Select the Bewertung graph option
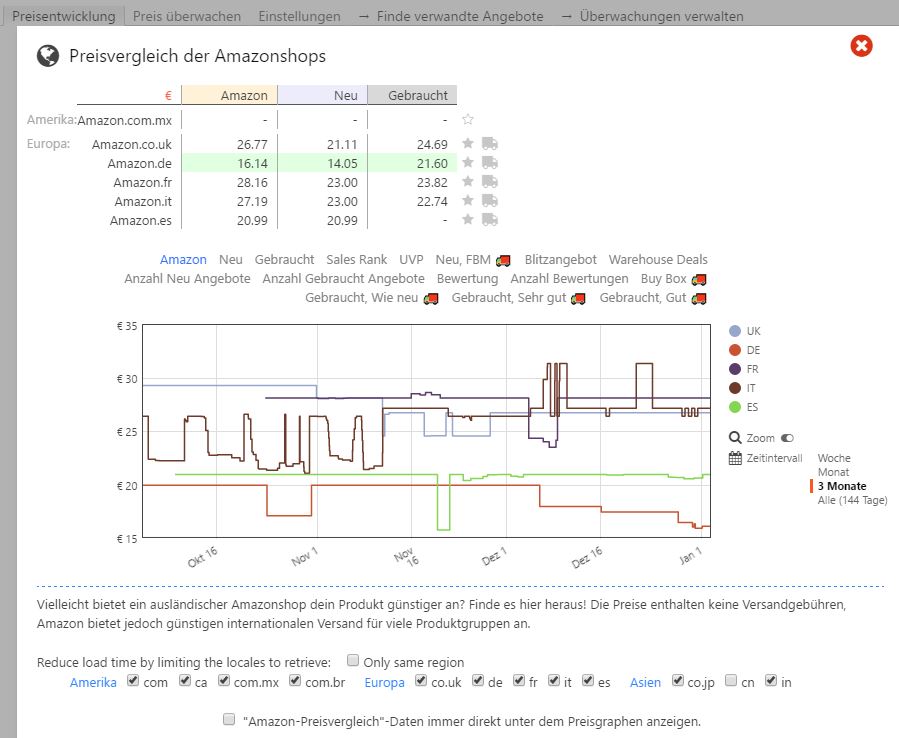 pos(467,279)
